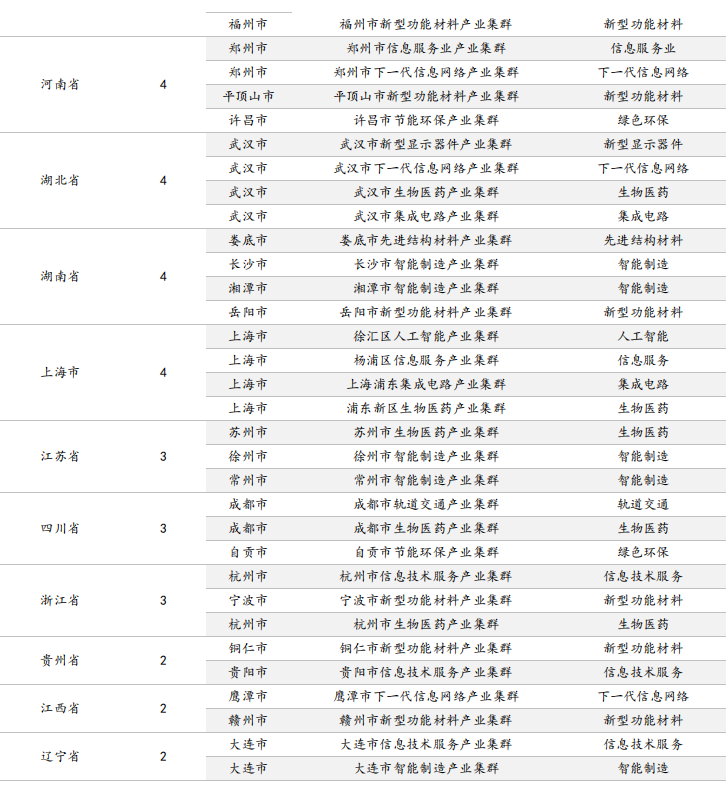Screen dimensions: 728x785
Task: Click 武汉市集成电路产业集群 cell
Action: click(426, 216)
